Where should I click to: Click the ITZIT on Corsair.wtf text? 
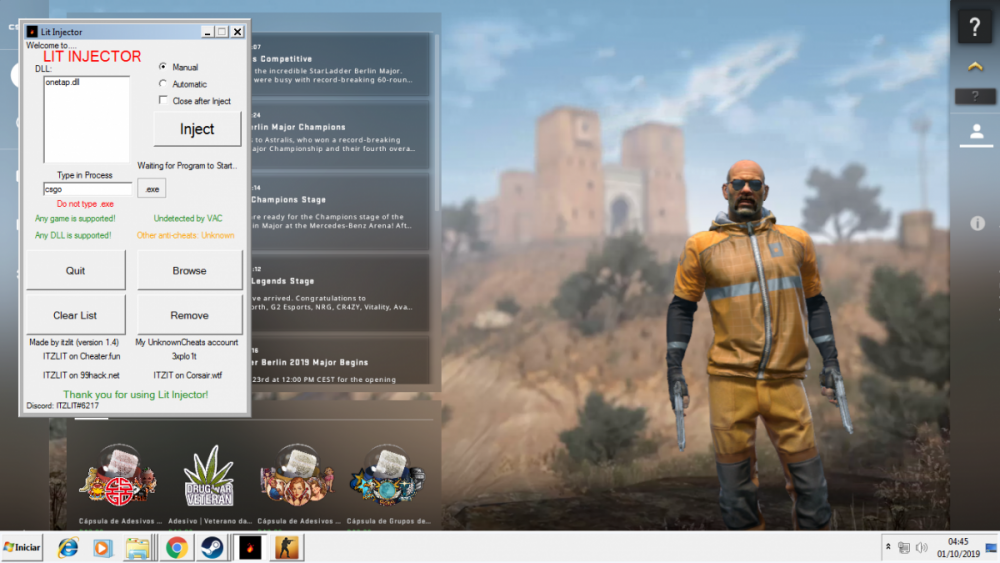(x=188, y=375)
